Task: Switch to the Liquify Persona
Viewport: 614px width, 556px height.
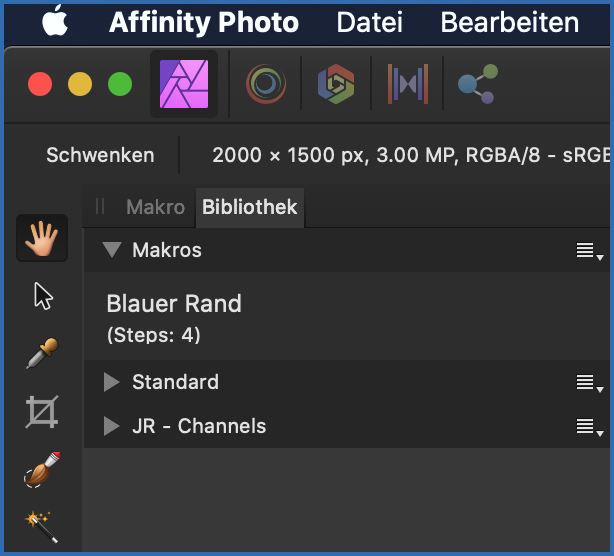Action: [x=265, y=85]
